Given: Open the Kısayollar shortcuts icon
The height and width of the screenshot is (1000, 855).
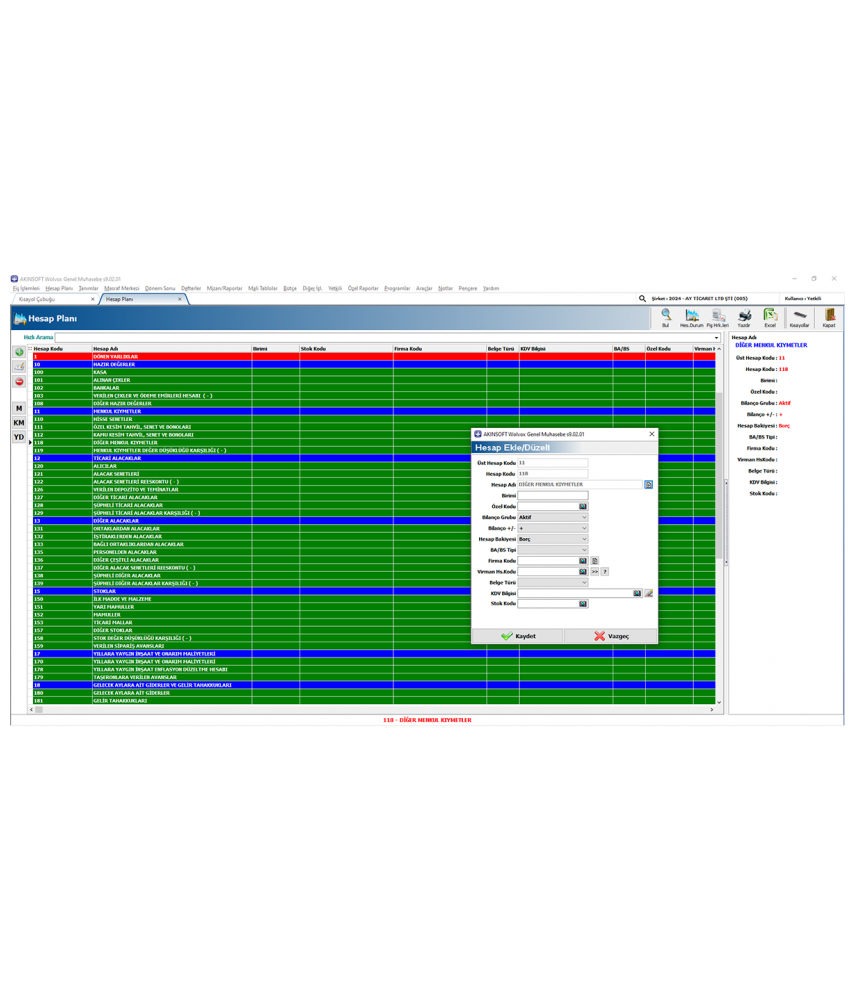Looking at the screenshot, I should (799, 316).
